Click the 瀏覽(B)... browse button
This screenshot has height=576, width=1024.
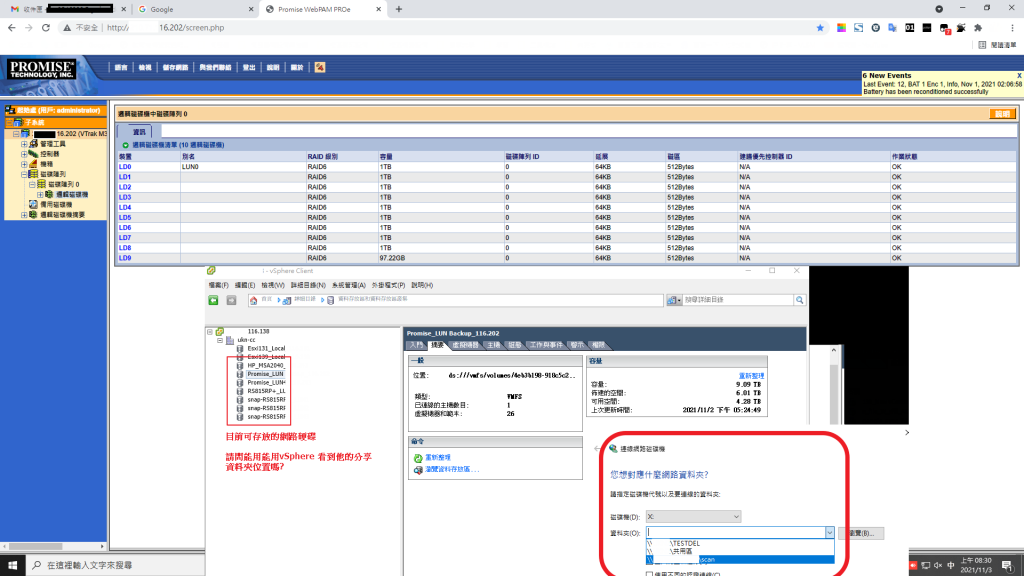(x=861, y=534)
